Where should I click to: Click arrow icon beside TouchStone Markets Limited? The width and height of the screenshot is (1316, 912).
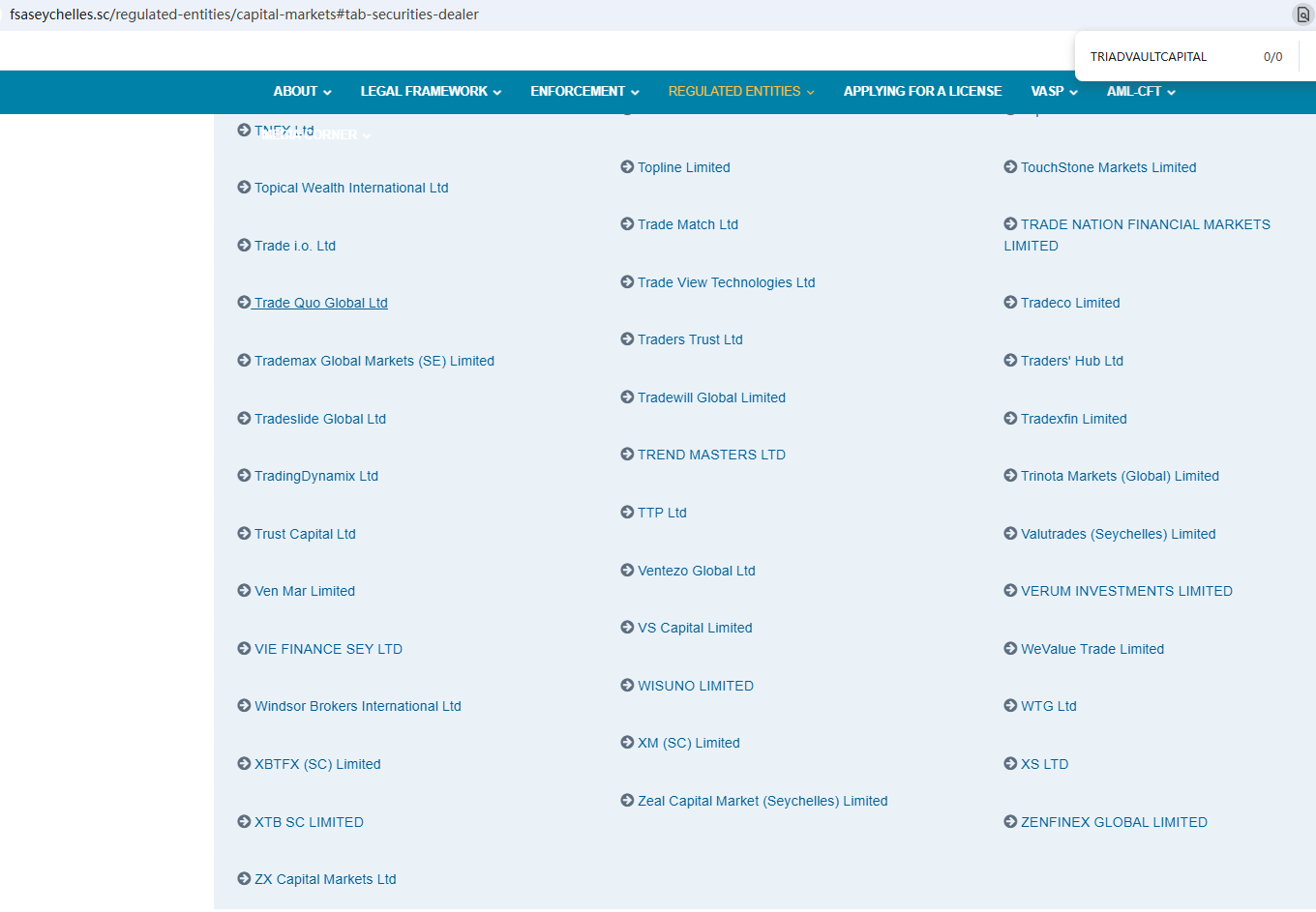tap(1010, 167)
